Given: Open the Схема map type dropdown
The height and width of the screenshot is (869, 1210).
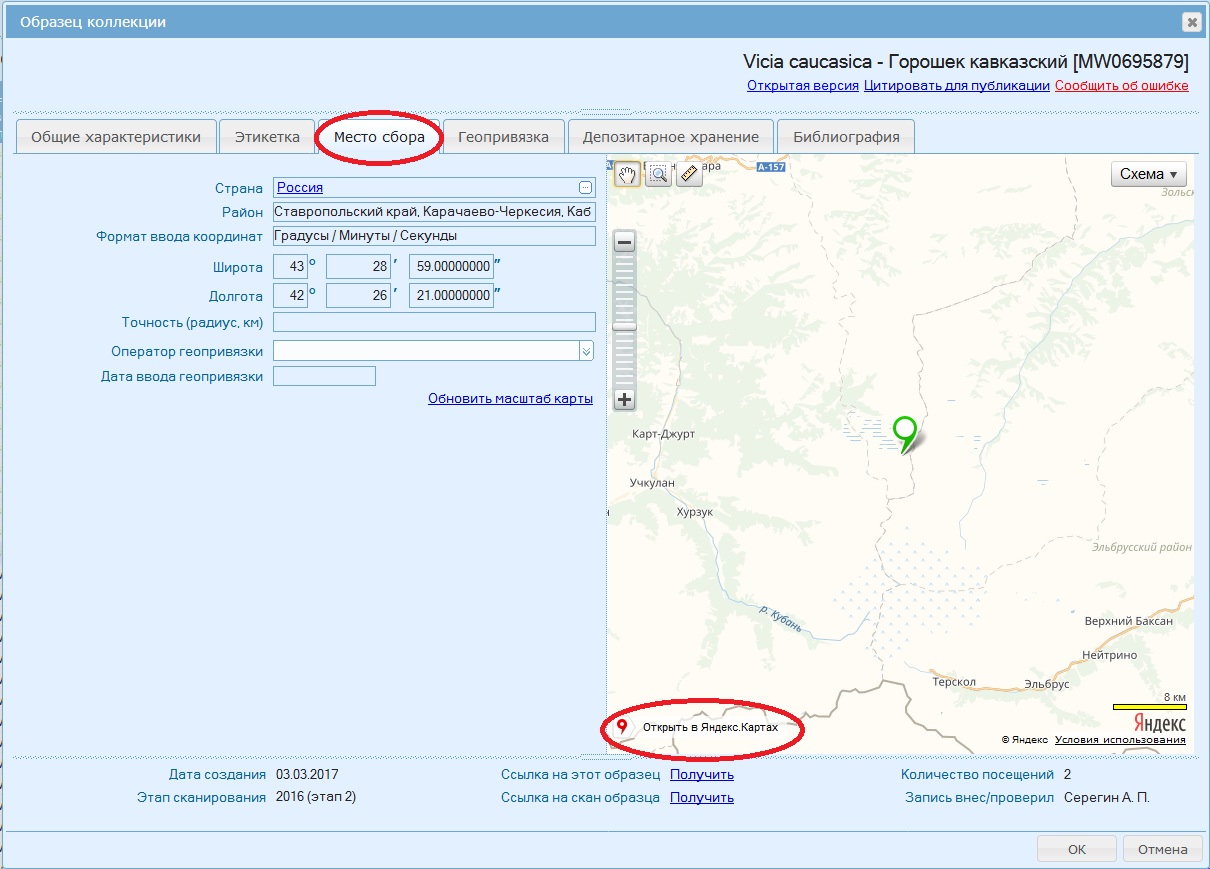Looking at the screenshot, I should point(1148,174).
